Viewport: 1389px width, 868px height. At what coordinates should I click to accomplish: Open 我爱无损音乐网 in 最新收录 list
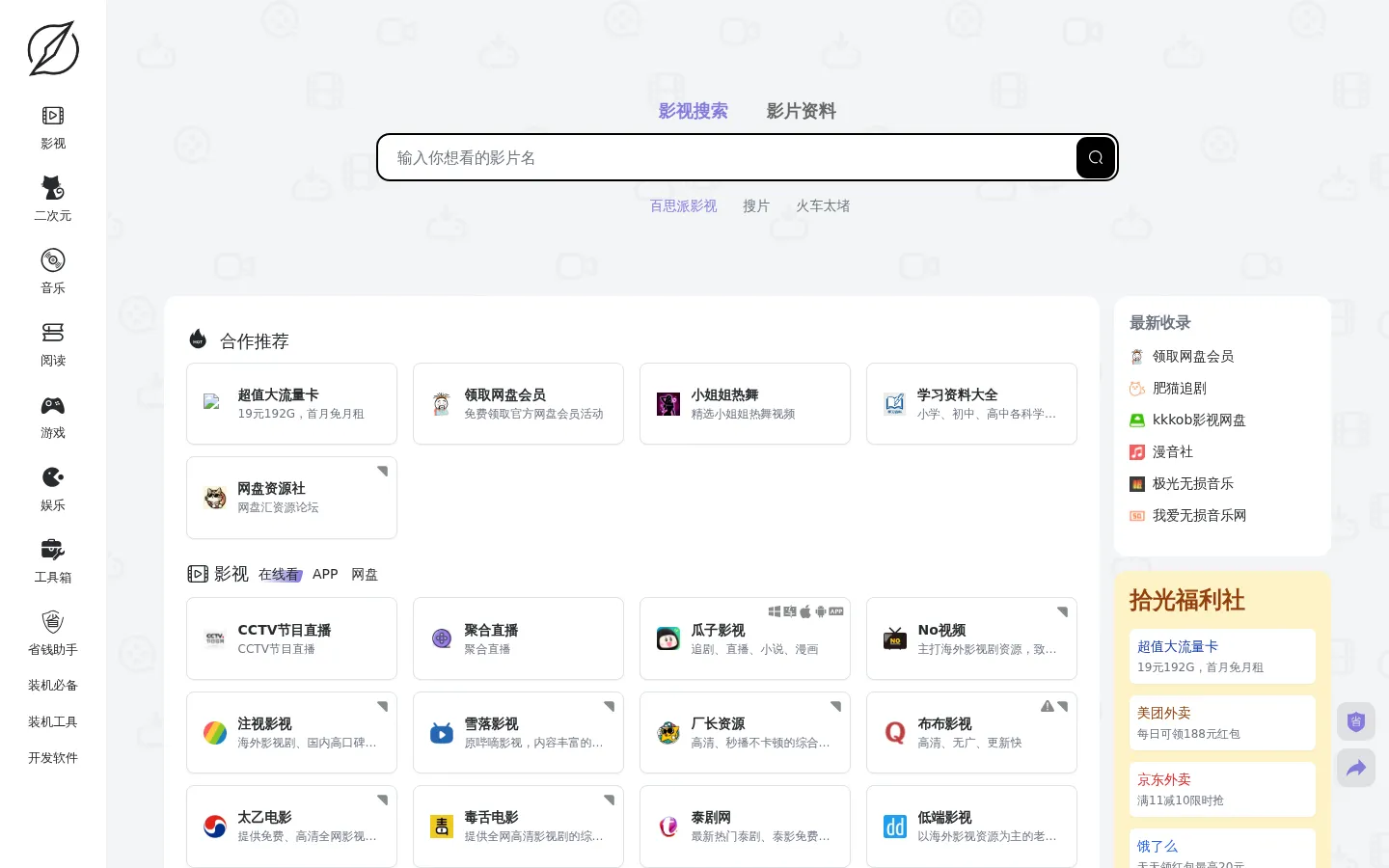point(1188,515)
